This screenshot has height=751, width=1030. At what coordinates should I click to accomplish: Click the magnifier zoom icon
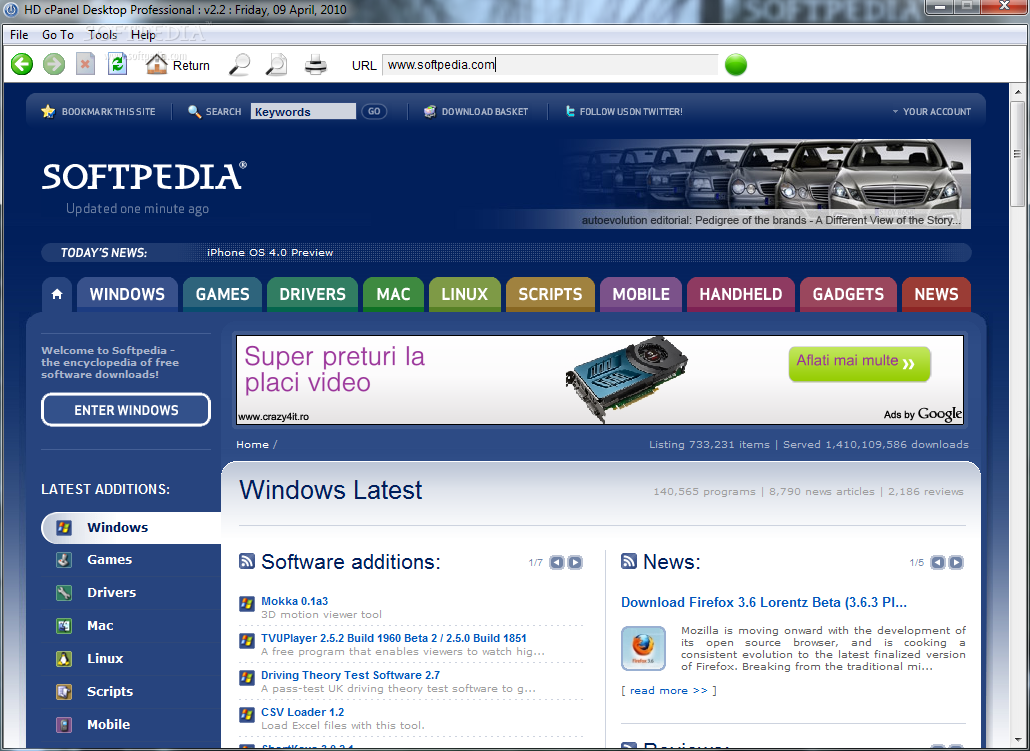click(239, 64)
